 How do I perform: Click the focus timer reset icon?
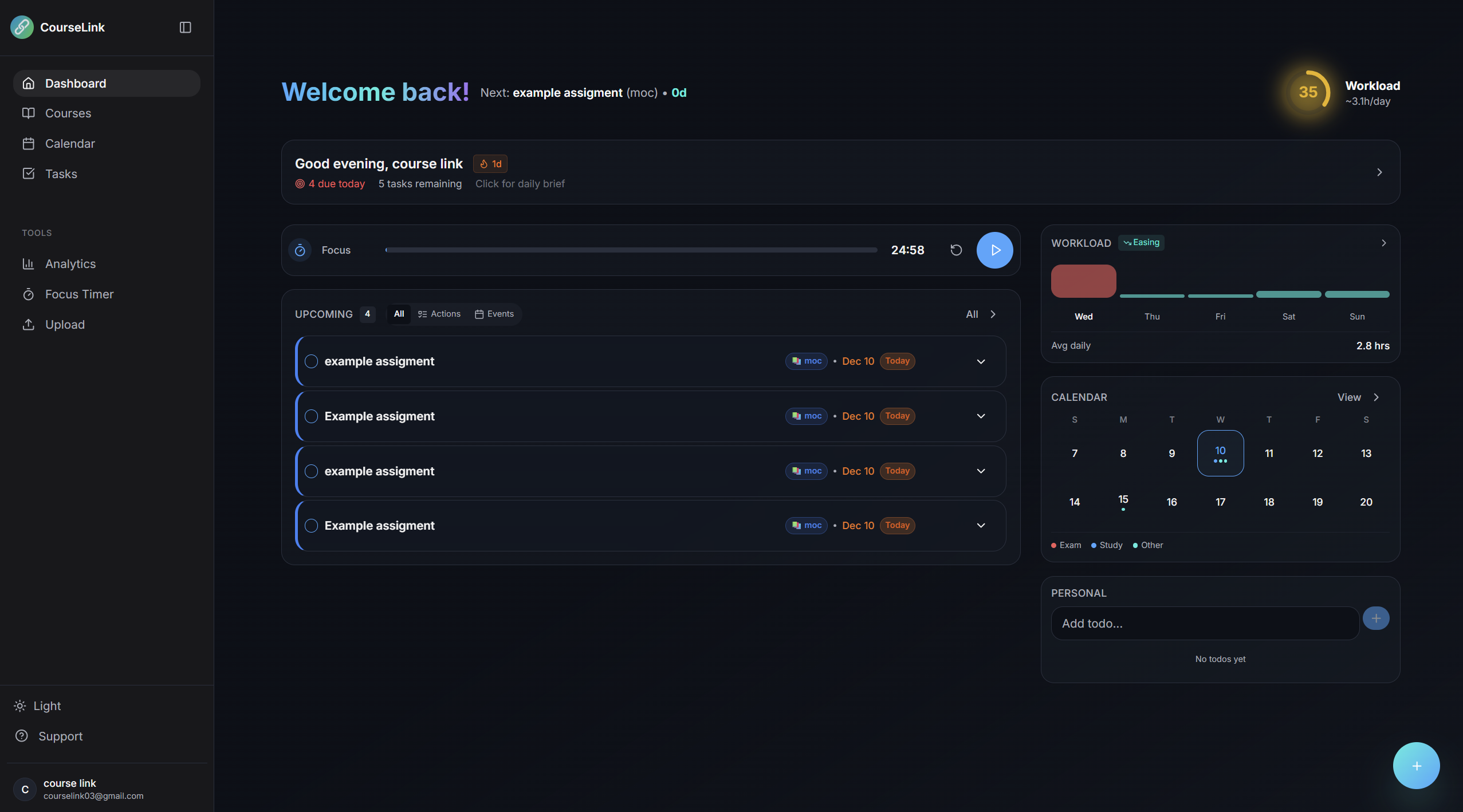(x=956, y=250)
